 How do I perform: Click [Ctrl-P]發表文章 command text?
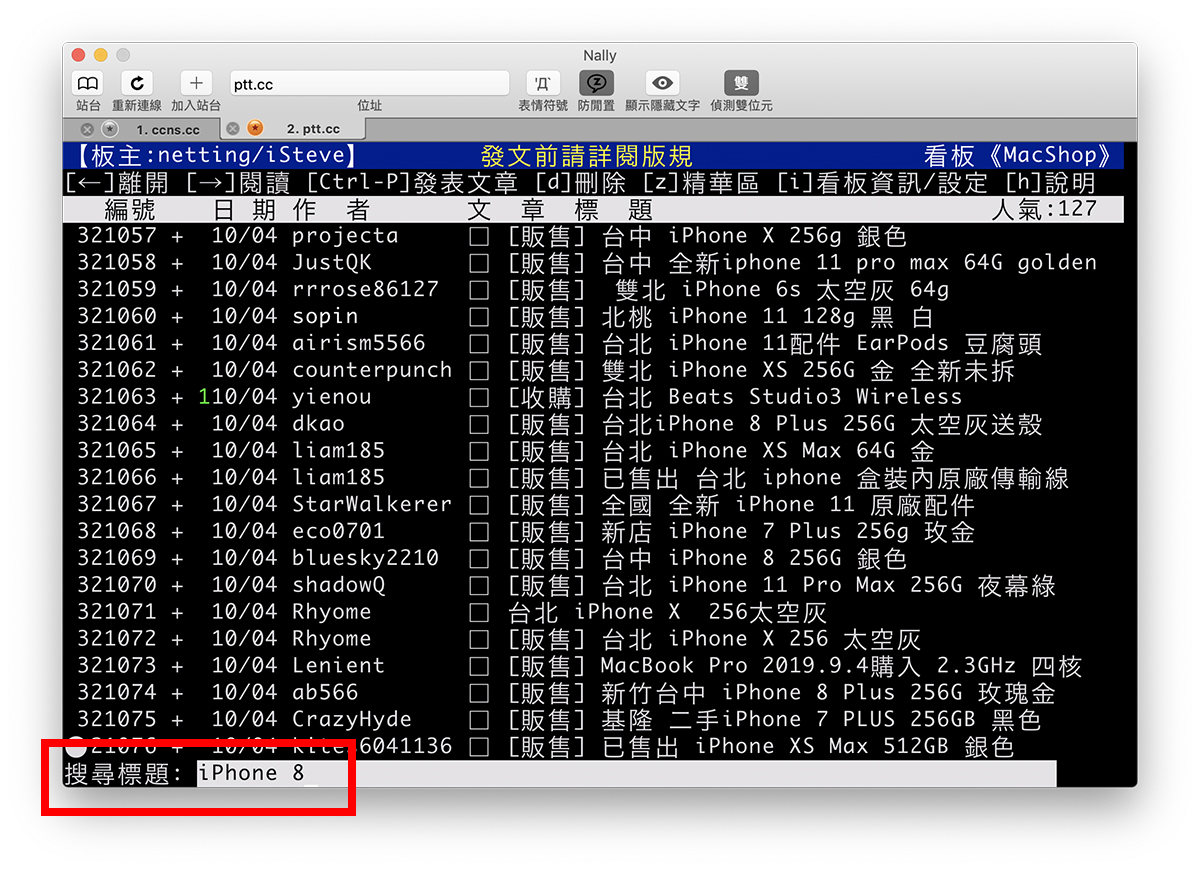(x=412, y=183)
